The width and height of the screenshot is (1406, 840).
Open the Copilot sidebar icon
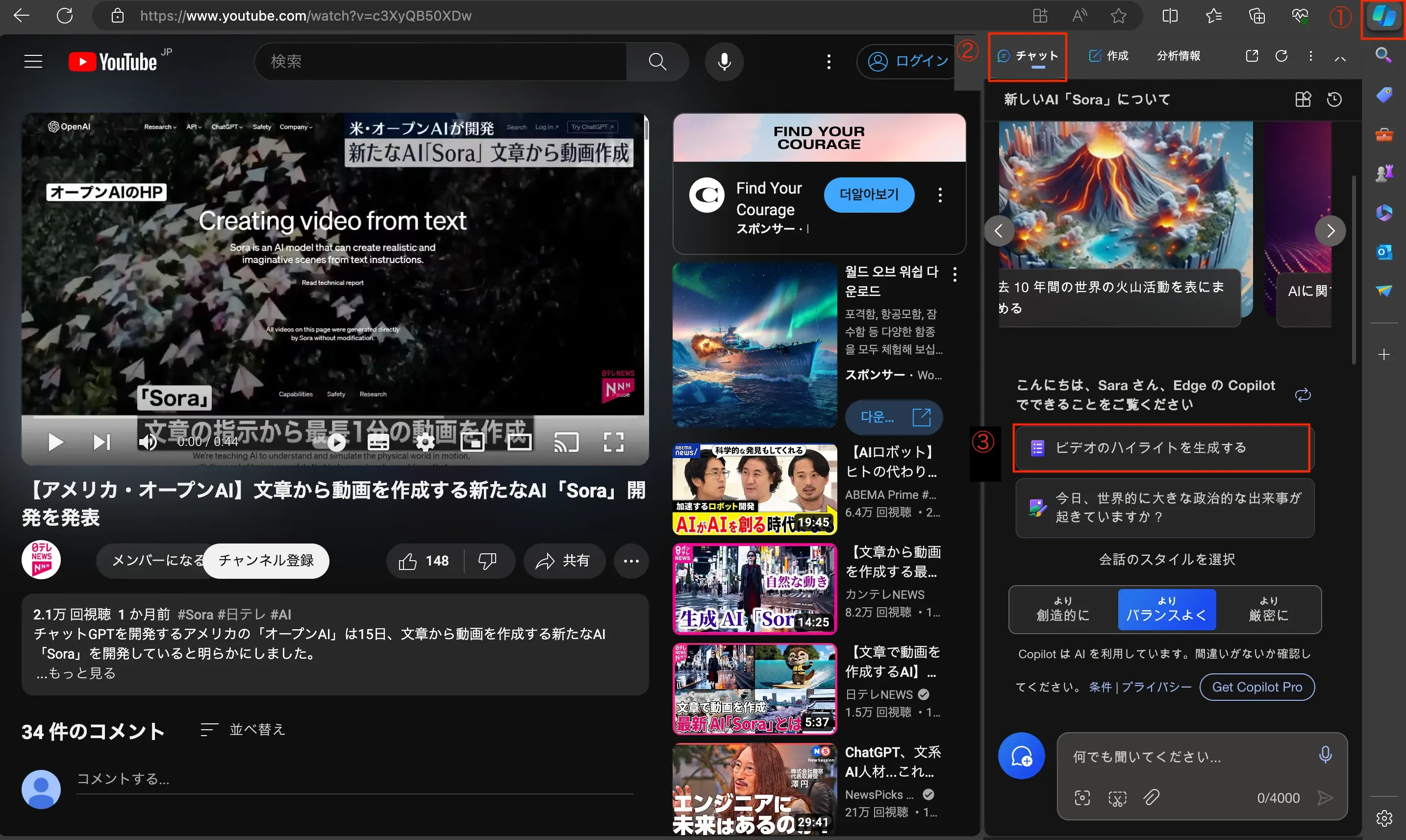point(1383,17)
